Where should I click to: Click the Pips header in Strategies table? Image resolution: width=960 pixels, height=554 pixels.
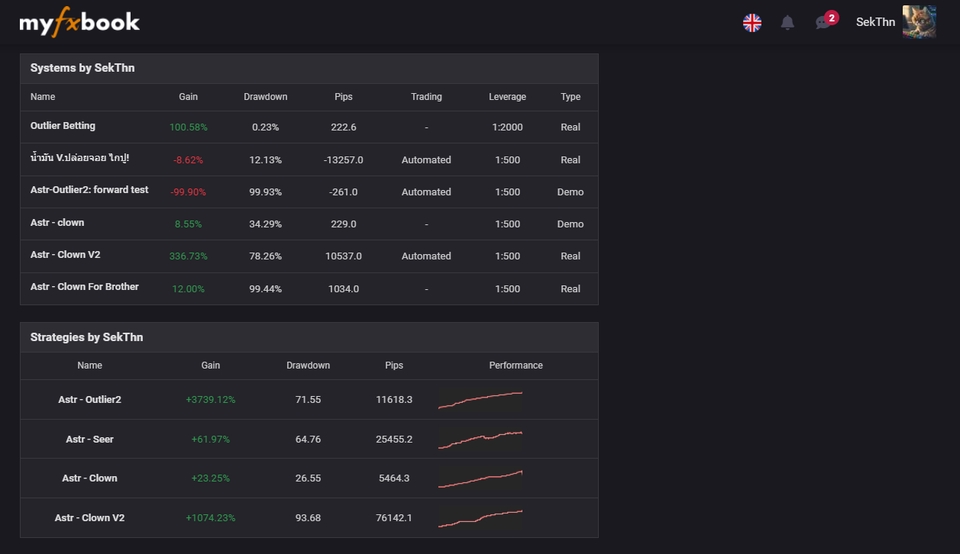point(394,365)
